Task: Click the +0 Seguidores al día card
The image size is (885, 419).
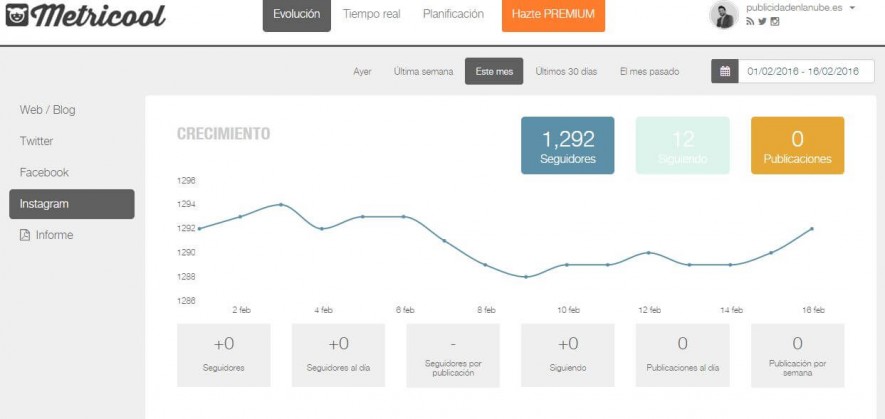Action: pos(338,355)
